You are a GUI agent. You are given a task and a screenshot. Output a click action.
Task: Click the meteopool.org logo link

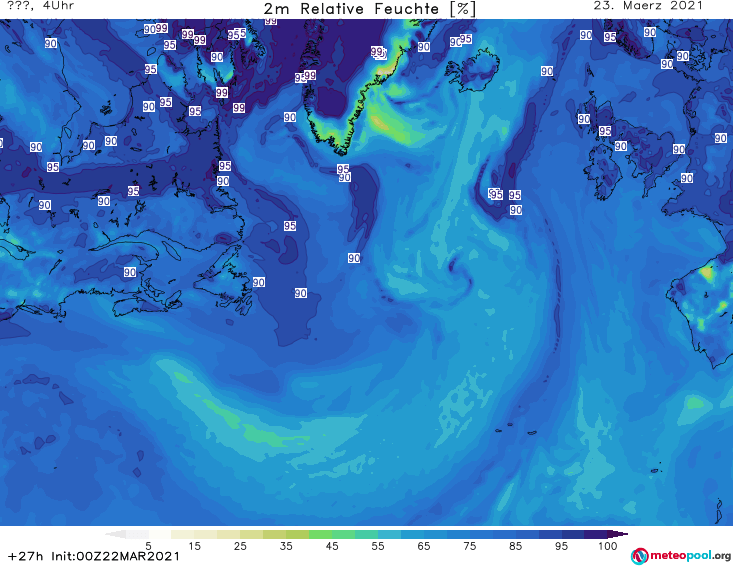click(681, 556)
